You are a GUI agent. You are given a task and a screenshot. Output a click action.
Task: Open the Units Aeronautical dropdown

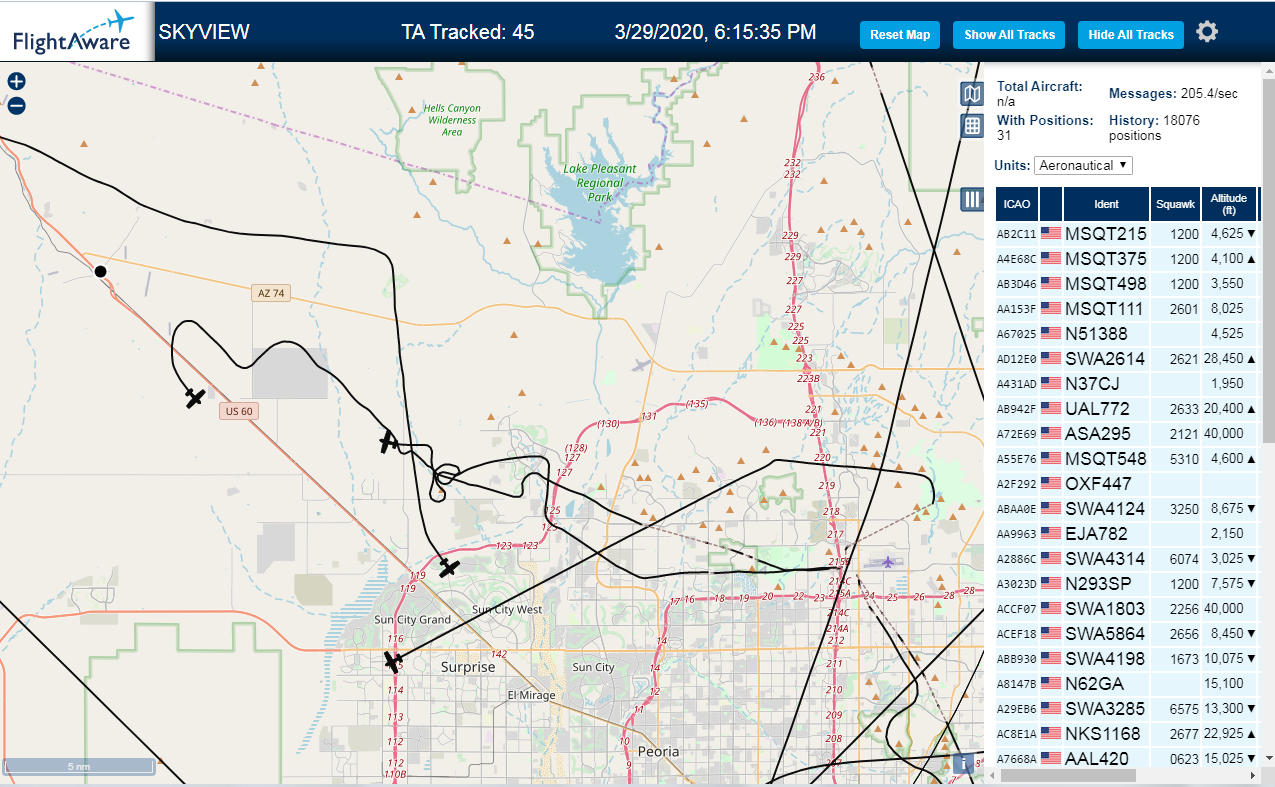1083,165
